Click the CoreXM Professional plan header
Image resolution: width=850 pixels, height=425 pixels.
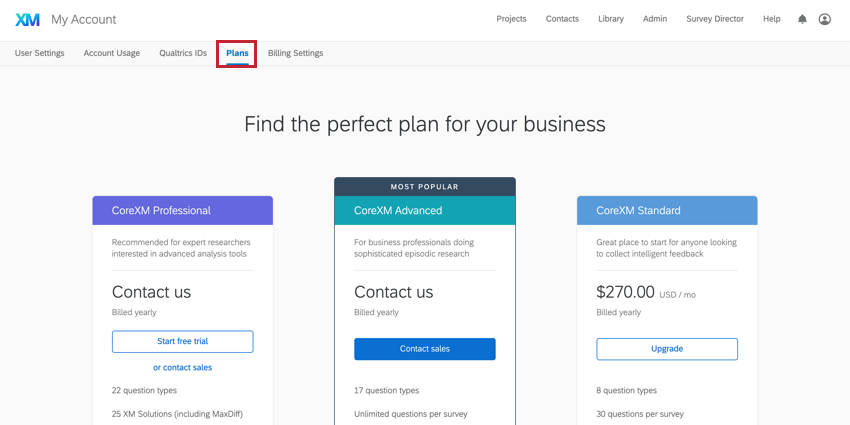point(183,210)
